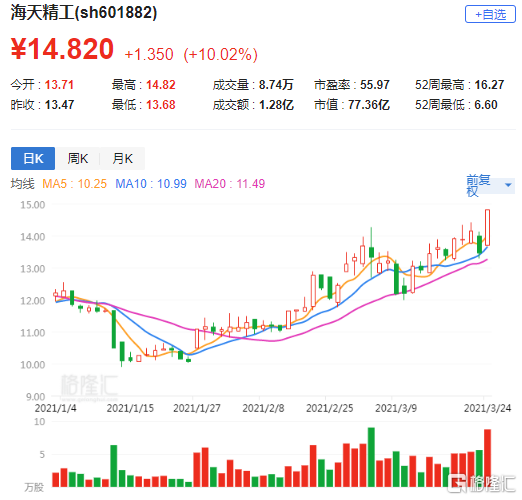This screenshot has width=522, height=500.
Task: Click 最高 value 14.82
Action: (161, 85)
